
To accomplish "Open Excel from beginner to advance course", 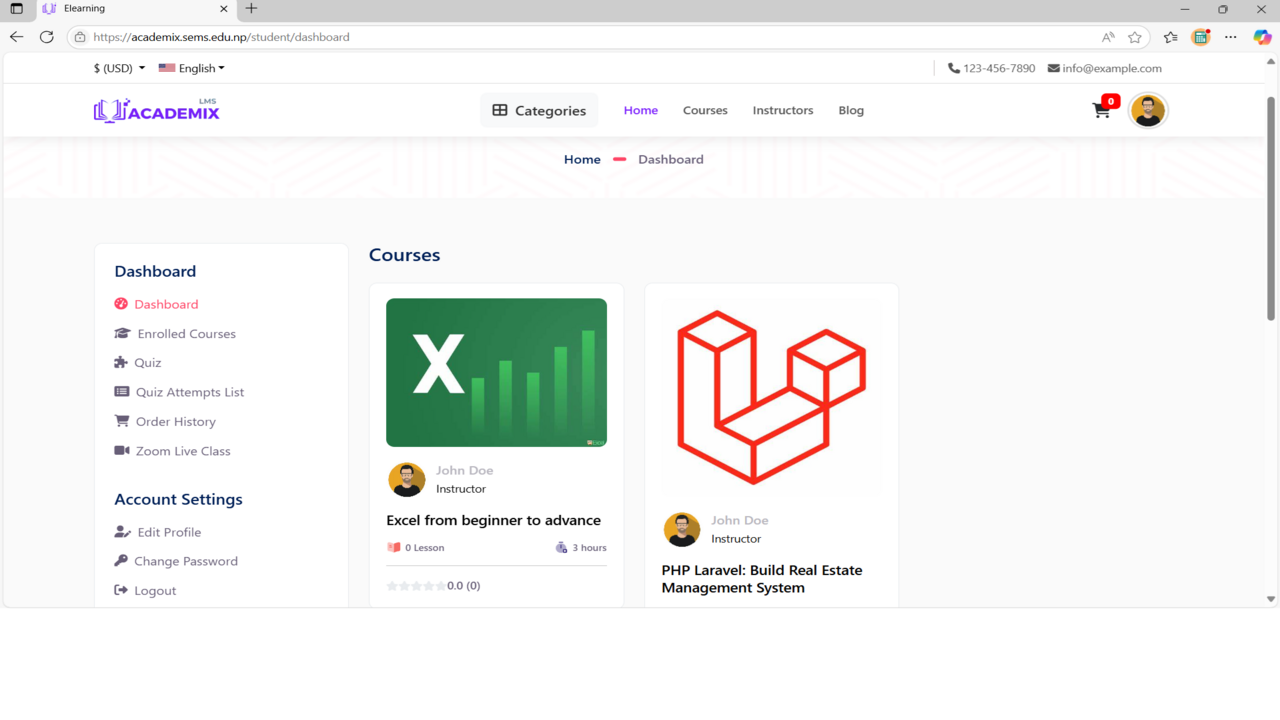I will point(493,521).
